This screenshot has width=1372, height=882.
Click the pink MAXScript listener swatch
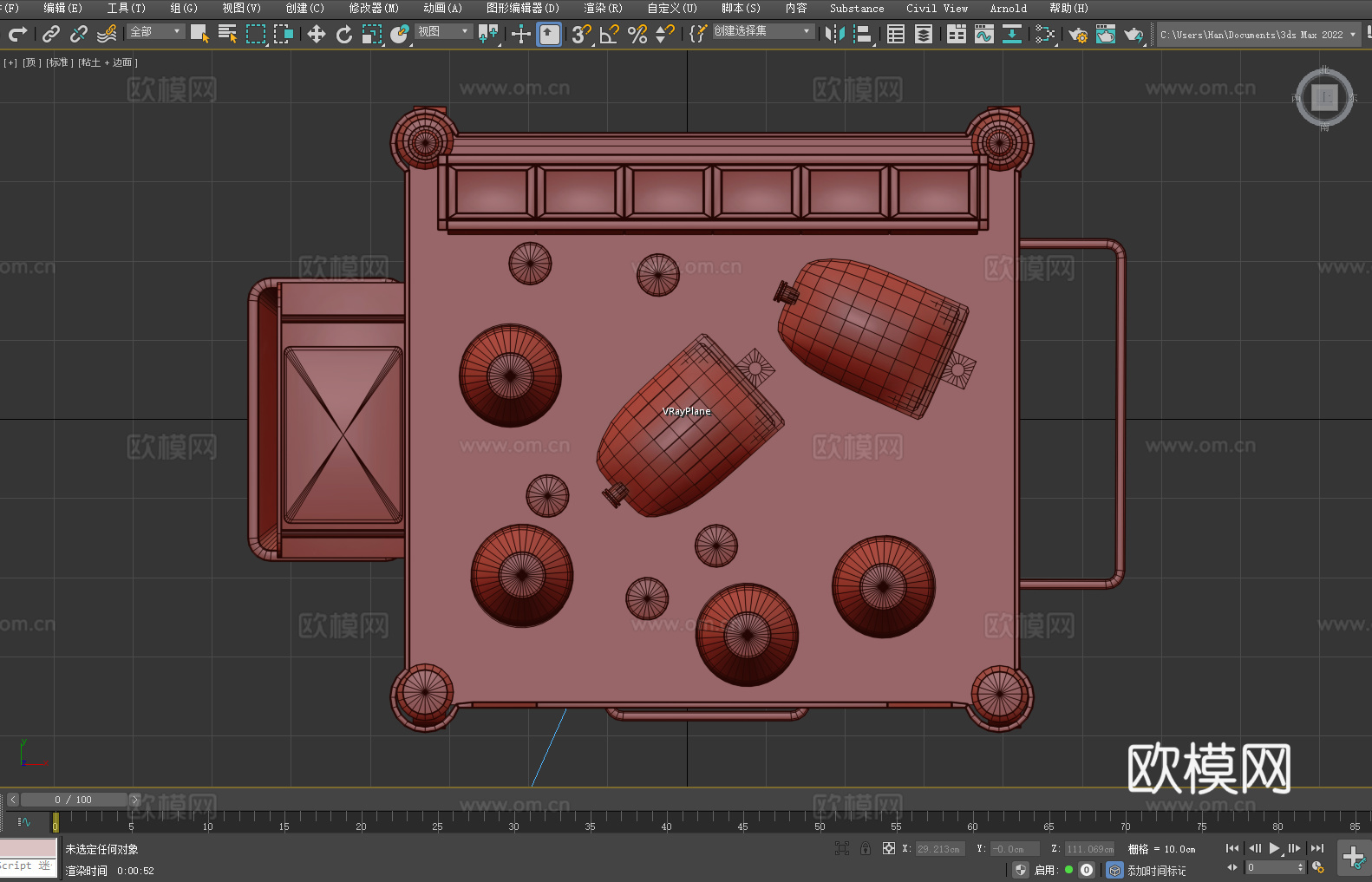[x=28, y=847]
